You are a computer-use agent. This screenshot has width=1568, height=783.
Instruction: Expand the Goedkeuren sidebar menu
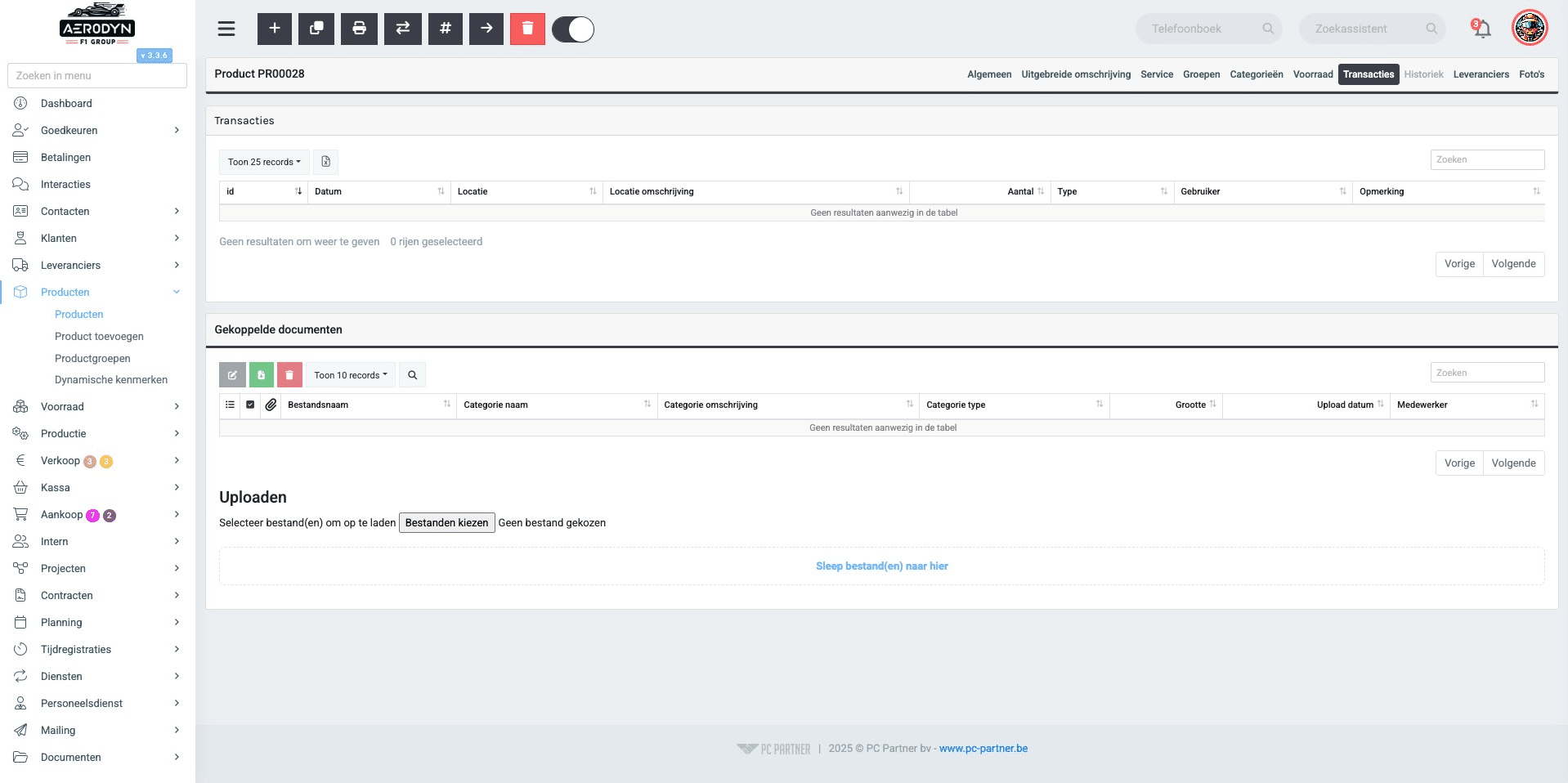[x=96, y=130]
